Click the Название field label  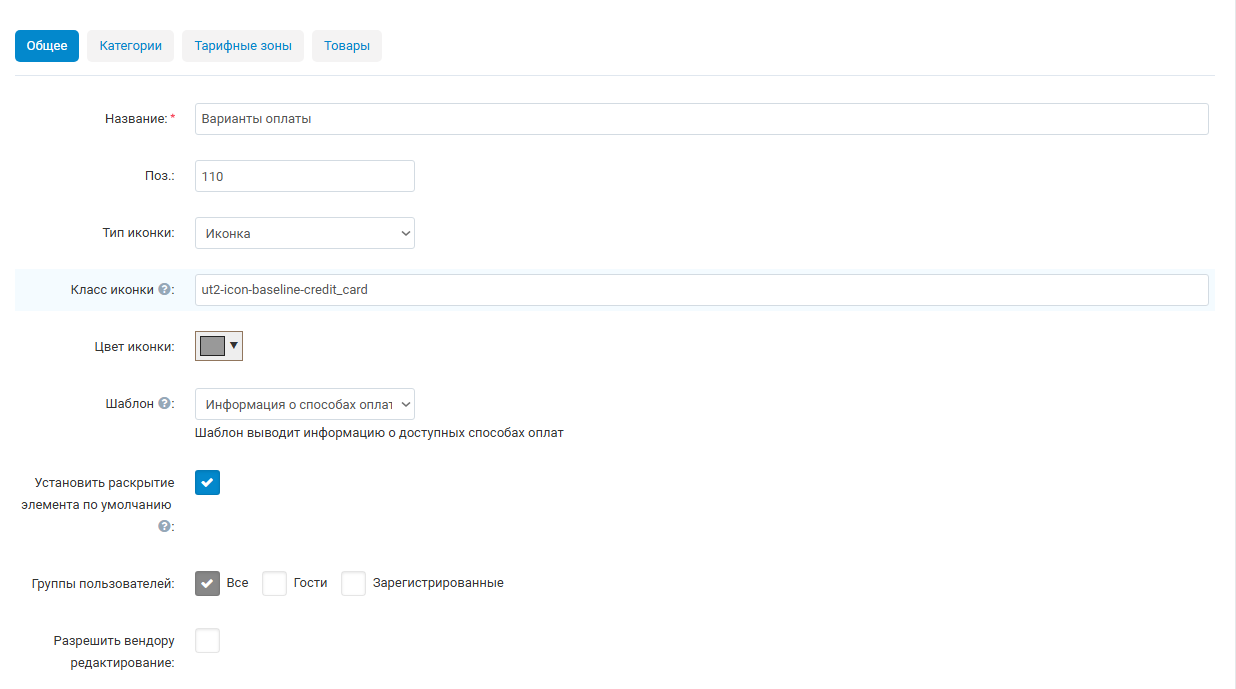click(x=135, y=119)
